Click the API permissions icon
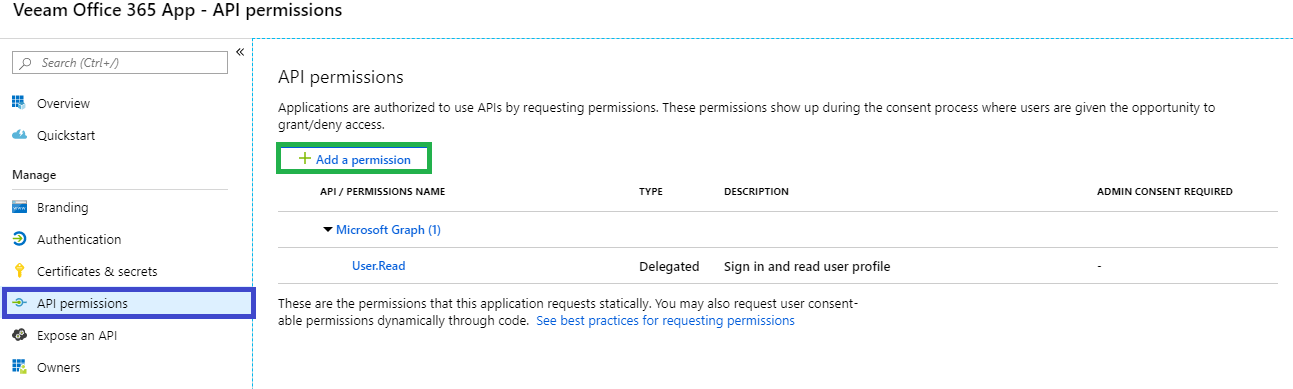The width and height of the screenshot is (1293, 389). [19, 303]
